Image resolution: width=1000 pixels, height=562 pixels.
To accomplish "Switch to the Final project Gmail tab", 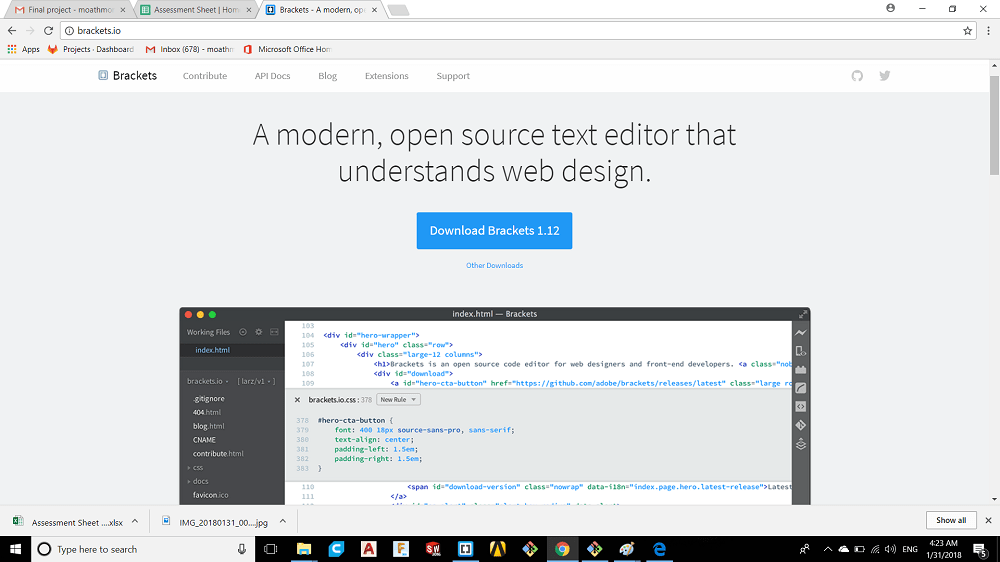I will [x=70, y=10].
